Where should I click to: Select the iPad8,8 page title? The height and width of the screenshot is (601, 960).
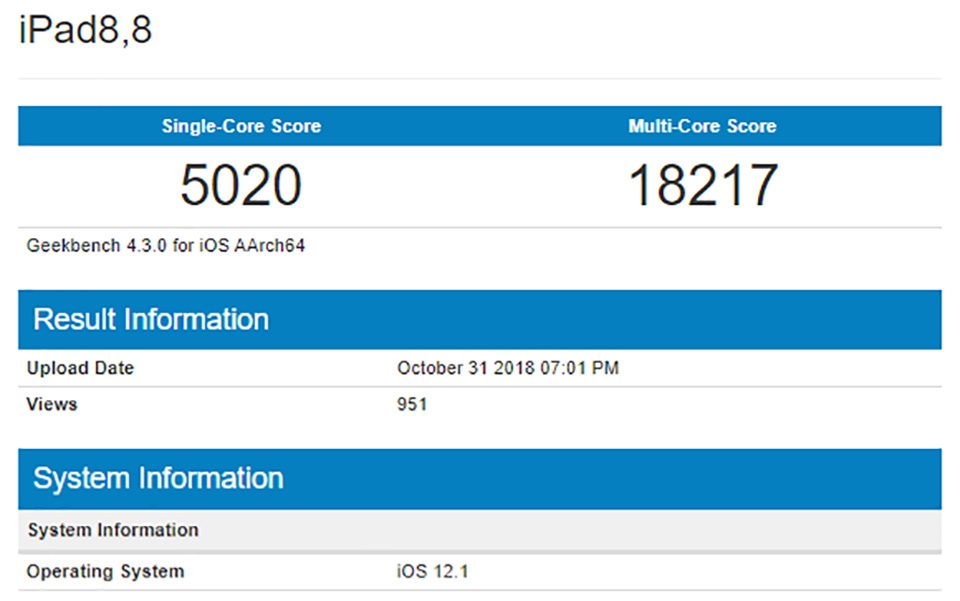(x=85, y=29)
